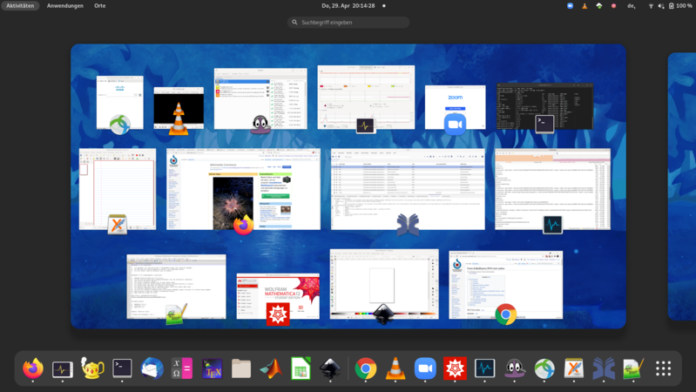Focus the 'Suchbegriff eingeben' search field

click(x=348, y=22)
